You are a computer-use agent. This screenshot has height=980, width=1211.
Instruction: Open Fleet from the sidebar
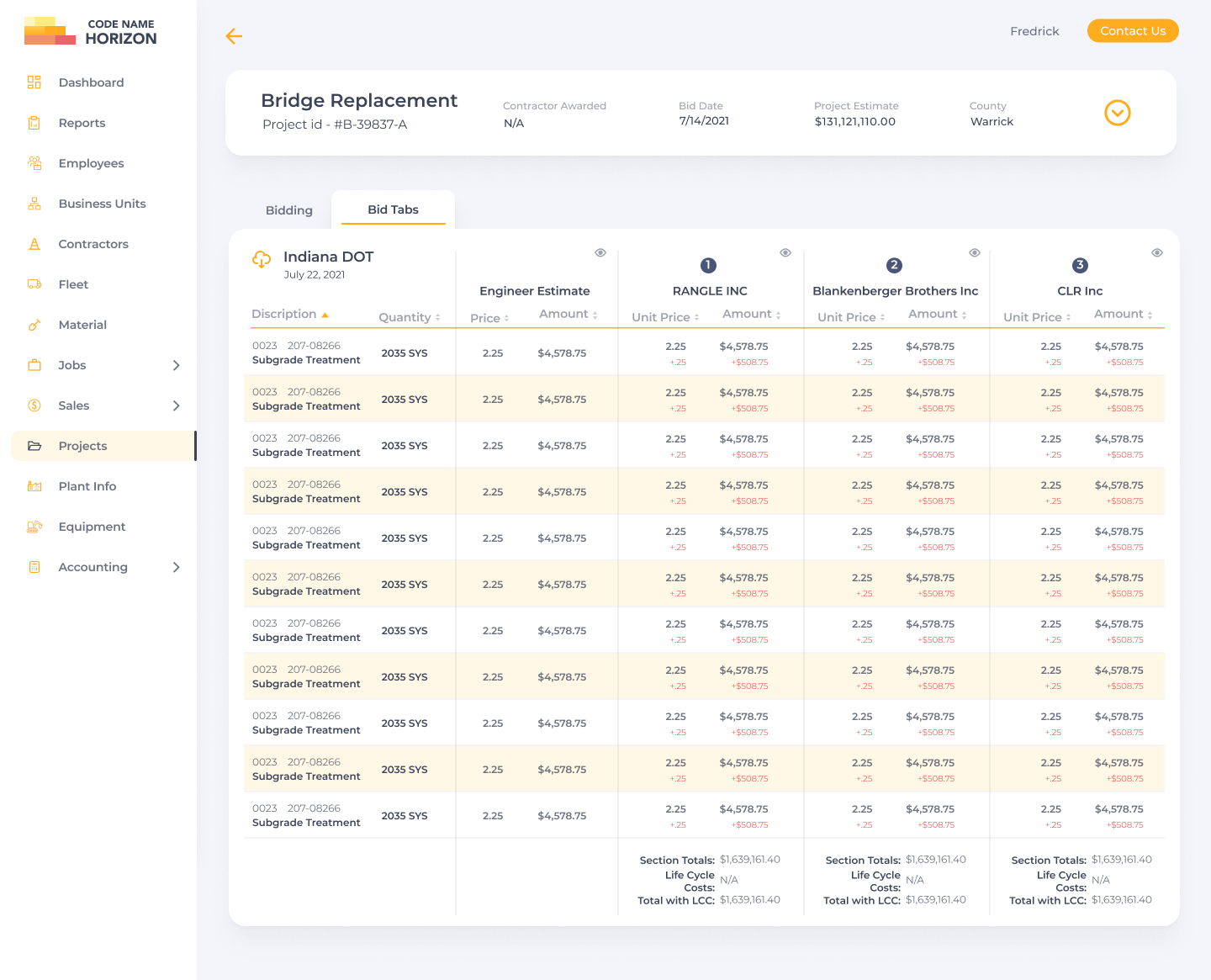pos(73,284)
